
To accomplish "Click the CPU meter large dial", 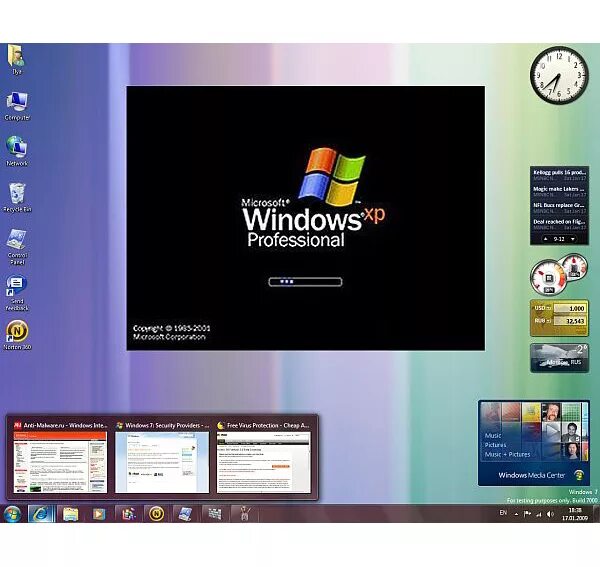I will [x=548, y=277].
